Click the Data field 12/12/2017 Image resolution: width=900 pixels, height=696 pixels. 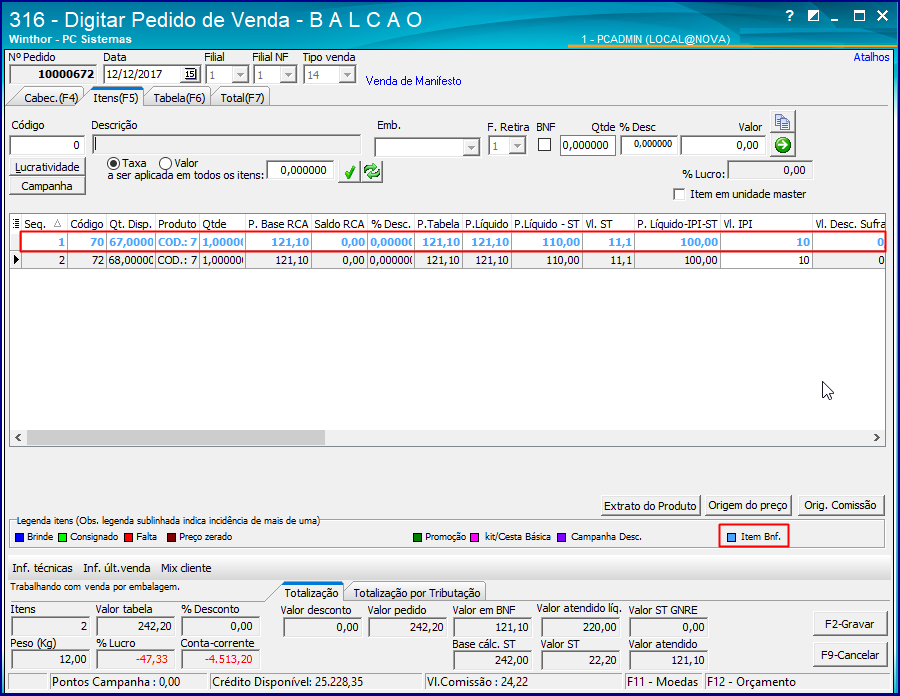coord(143,75)
